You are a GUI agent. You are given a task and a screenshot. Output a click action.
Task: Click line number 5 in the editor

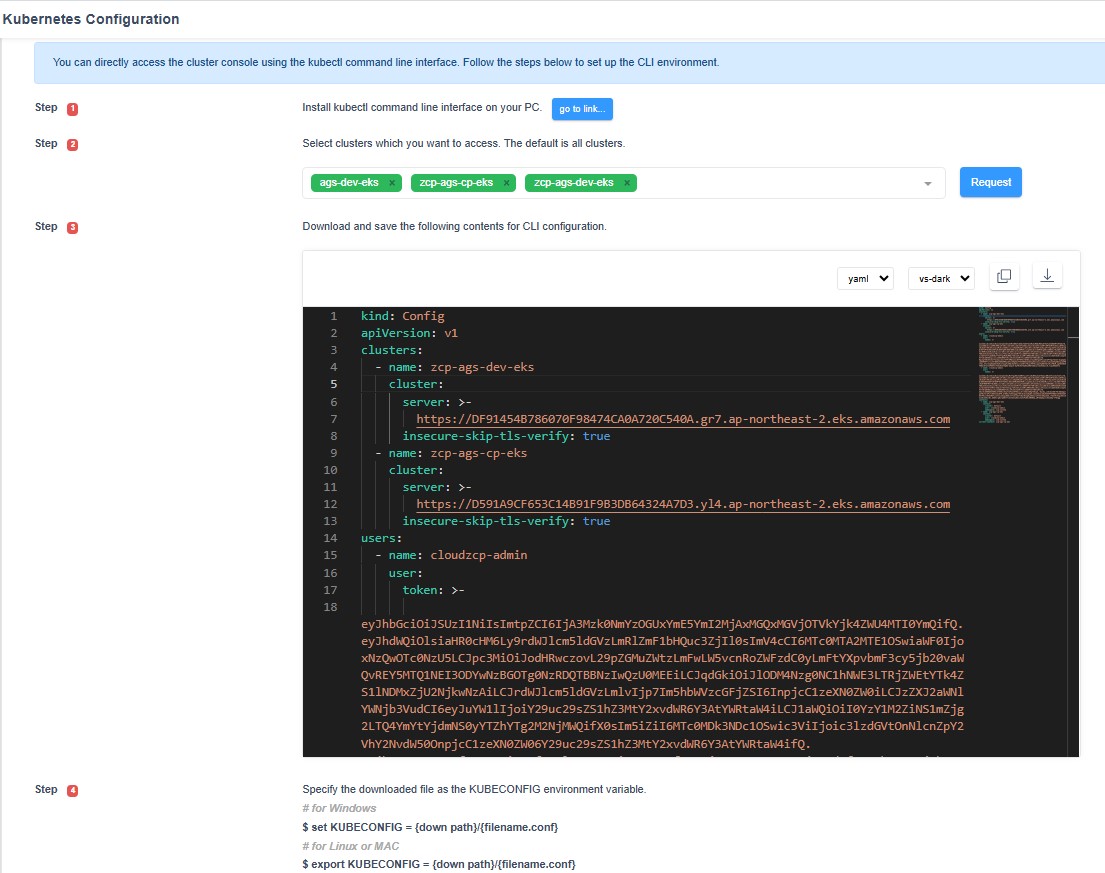[333, 384]
